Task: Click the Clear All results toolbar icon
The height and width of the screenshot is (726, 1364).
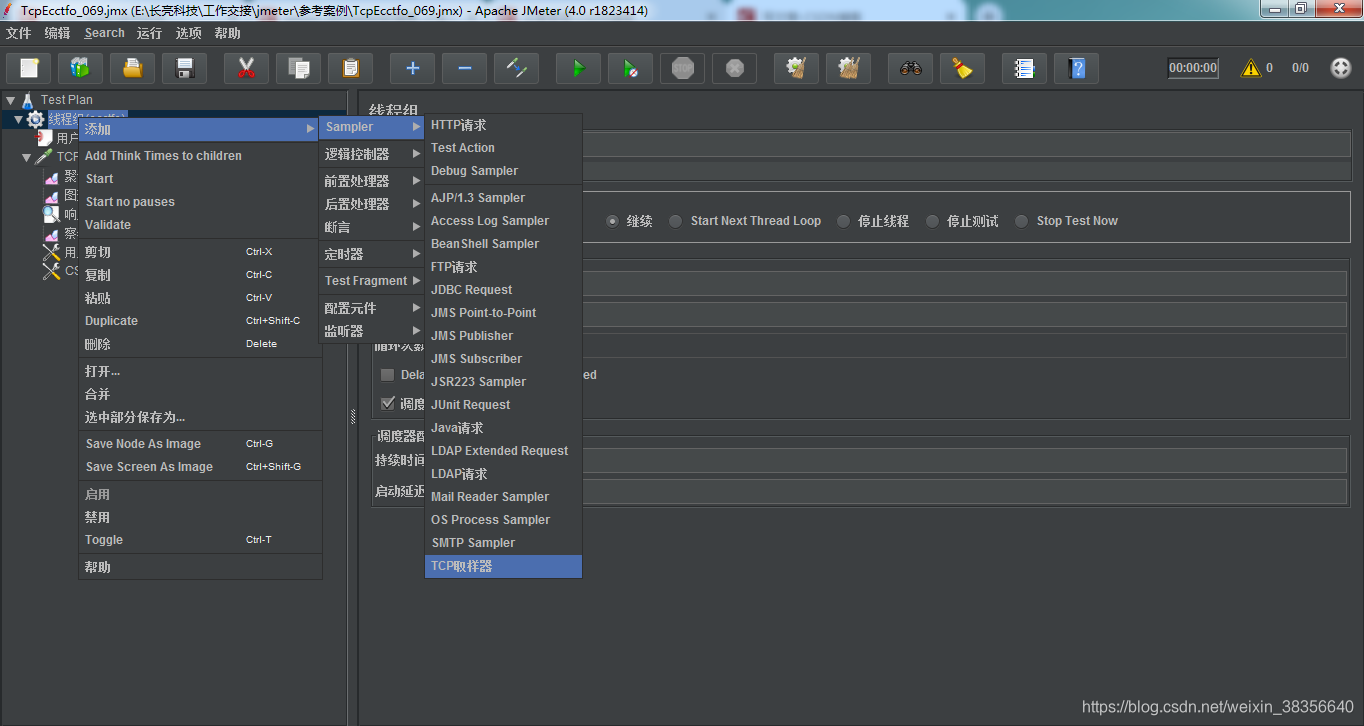Action: (x=848, y=68)
